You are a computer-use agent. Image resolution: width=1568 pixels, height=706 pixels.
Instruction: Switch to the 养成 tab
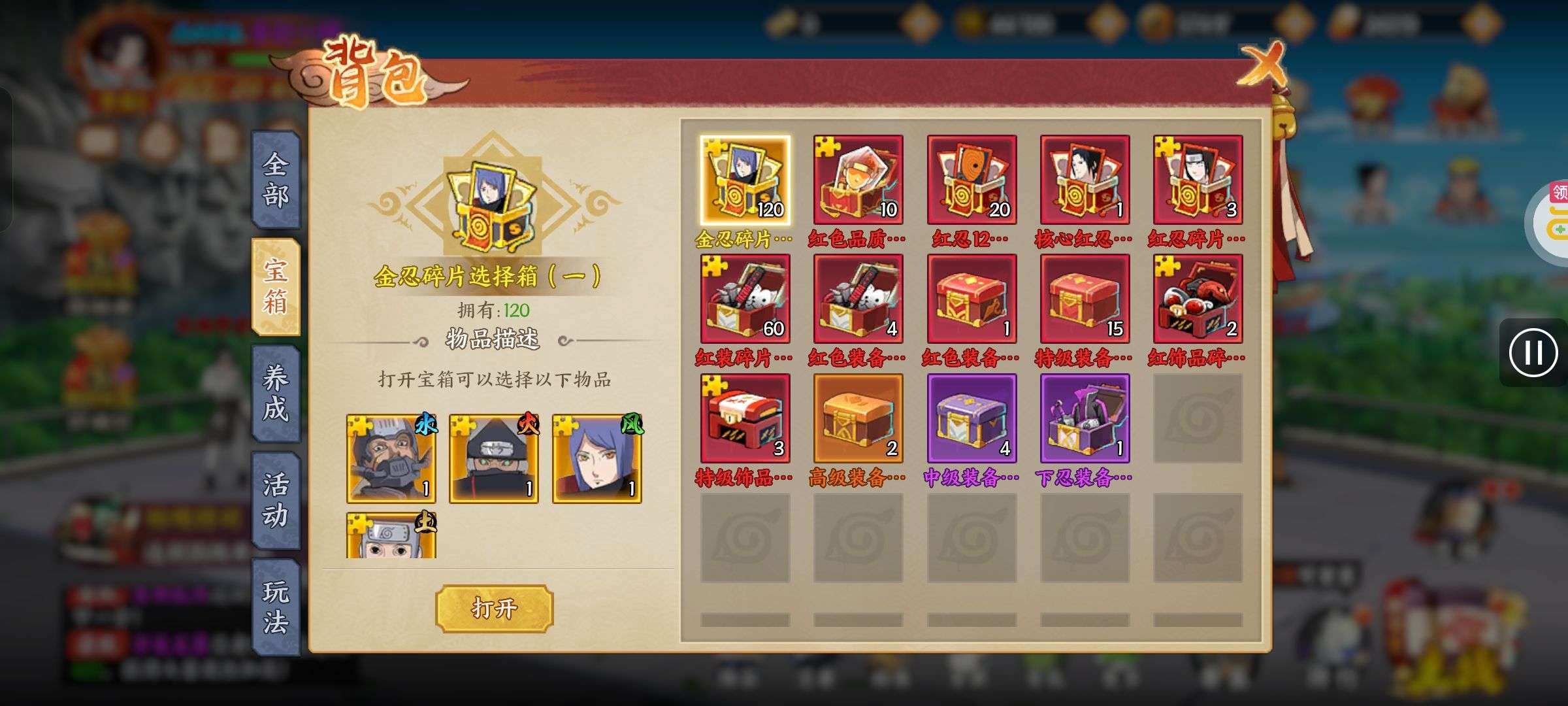pyautogui.click(x=276, y=394)
